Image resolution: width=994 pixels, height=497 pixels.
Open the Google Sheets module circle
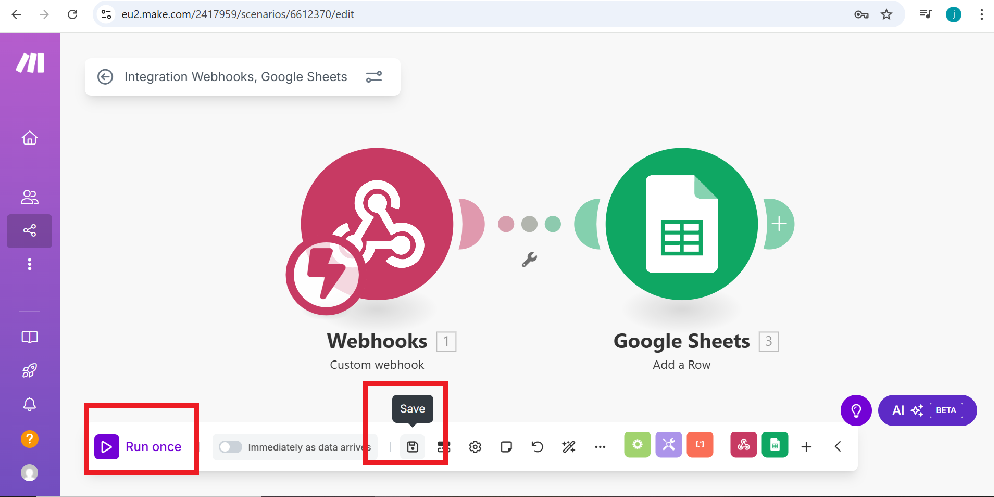pyautogui.click(x=681, y=224)
